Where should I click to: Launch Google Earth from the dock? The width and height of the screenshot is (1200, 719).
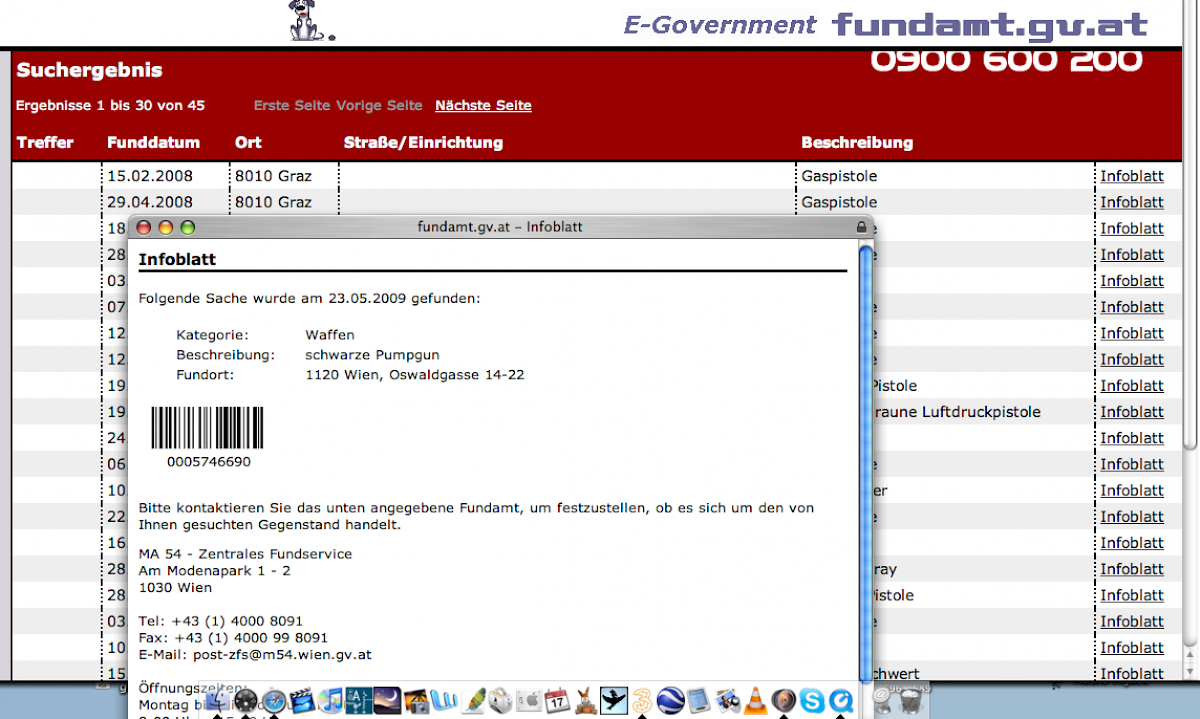tap(670, 700)
